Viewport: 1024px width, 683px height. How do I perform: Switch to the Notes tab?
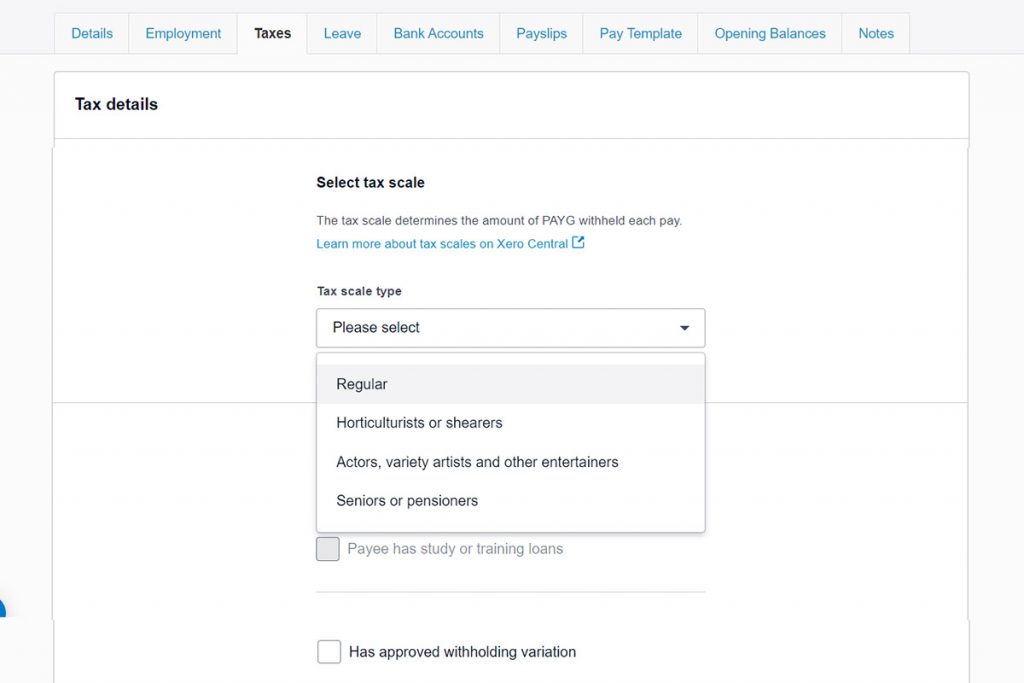coord(875,33)
